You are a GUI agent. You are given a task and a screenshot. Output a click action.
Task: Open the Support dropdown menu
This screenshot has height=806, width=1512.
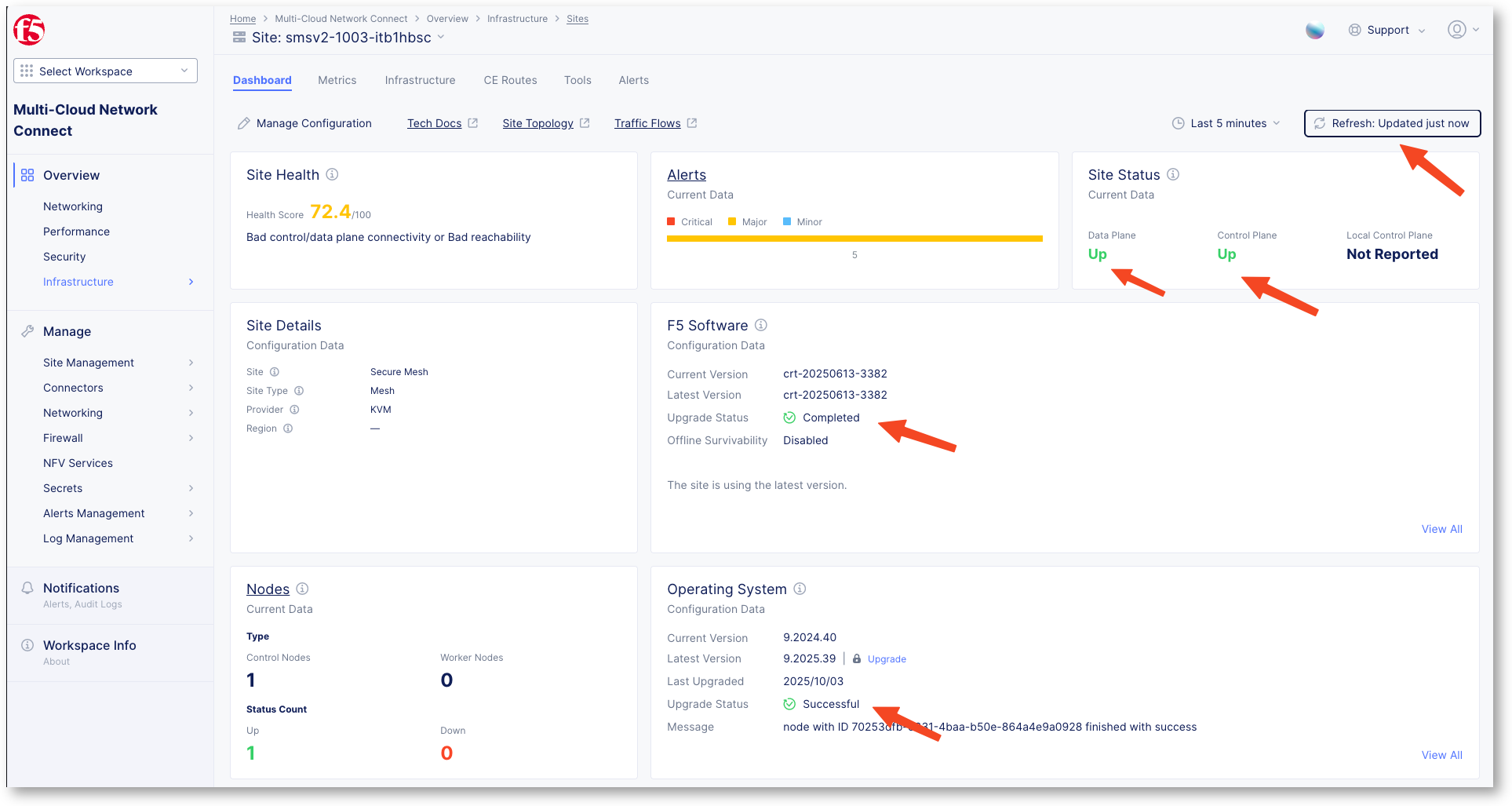click(x=1387, y=30)
